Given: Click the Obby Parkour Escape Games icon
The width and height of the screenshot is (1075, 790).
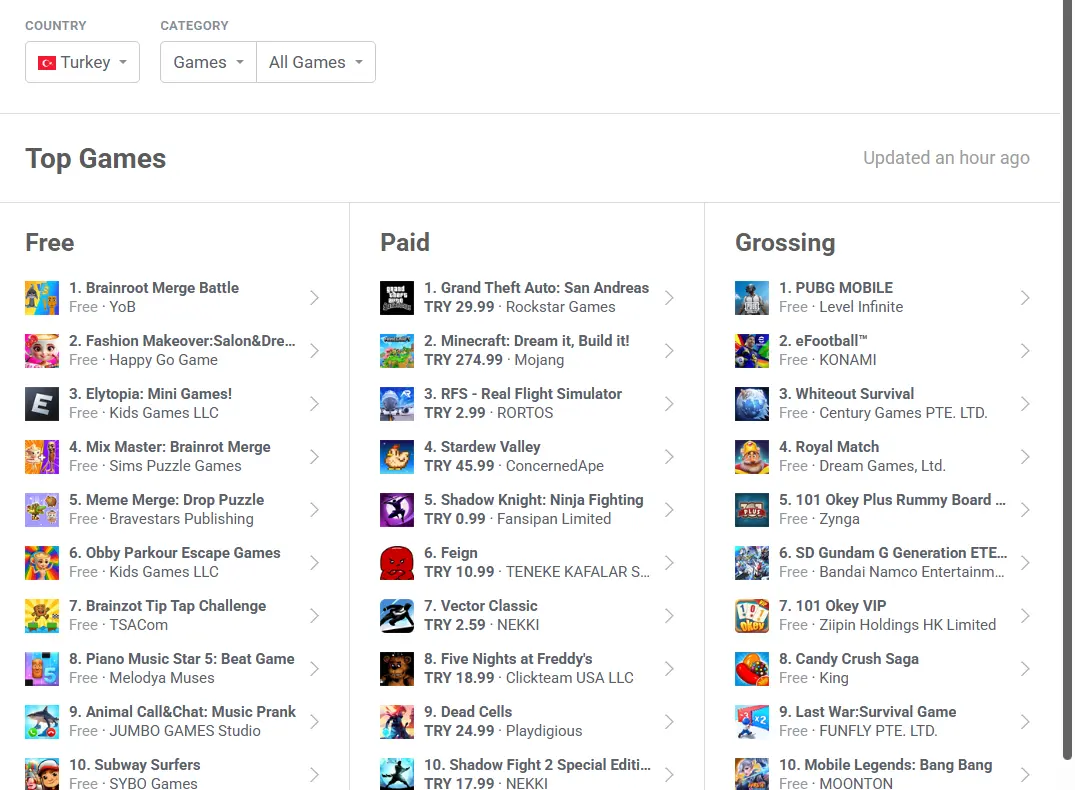Looking at the screenshot, I should (42, 563).
